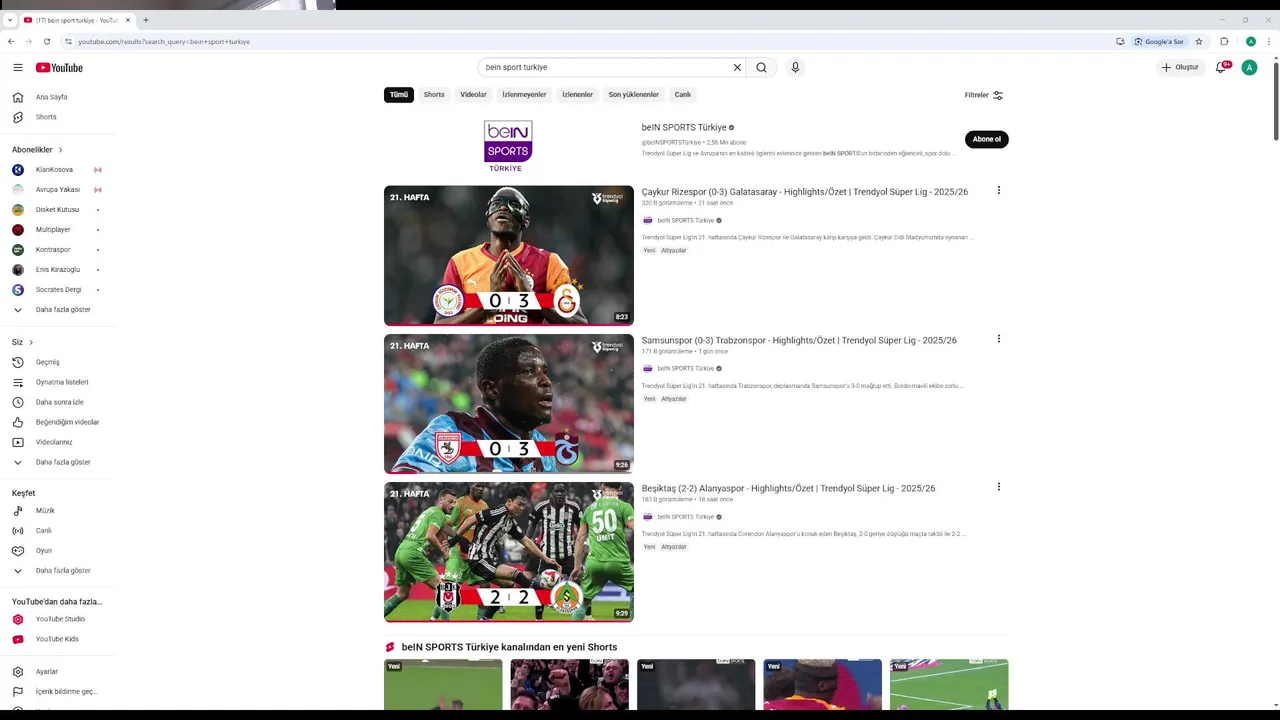Open the Socrates Dergi subscription
1280x720 pixels.
coord(58,290)
